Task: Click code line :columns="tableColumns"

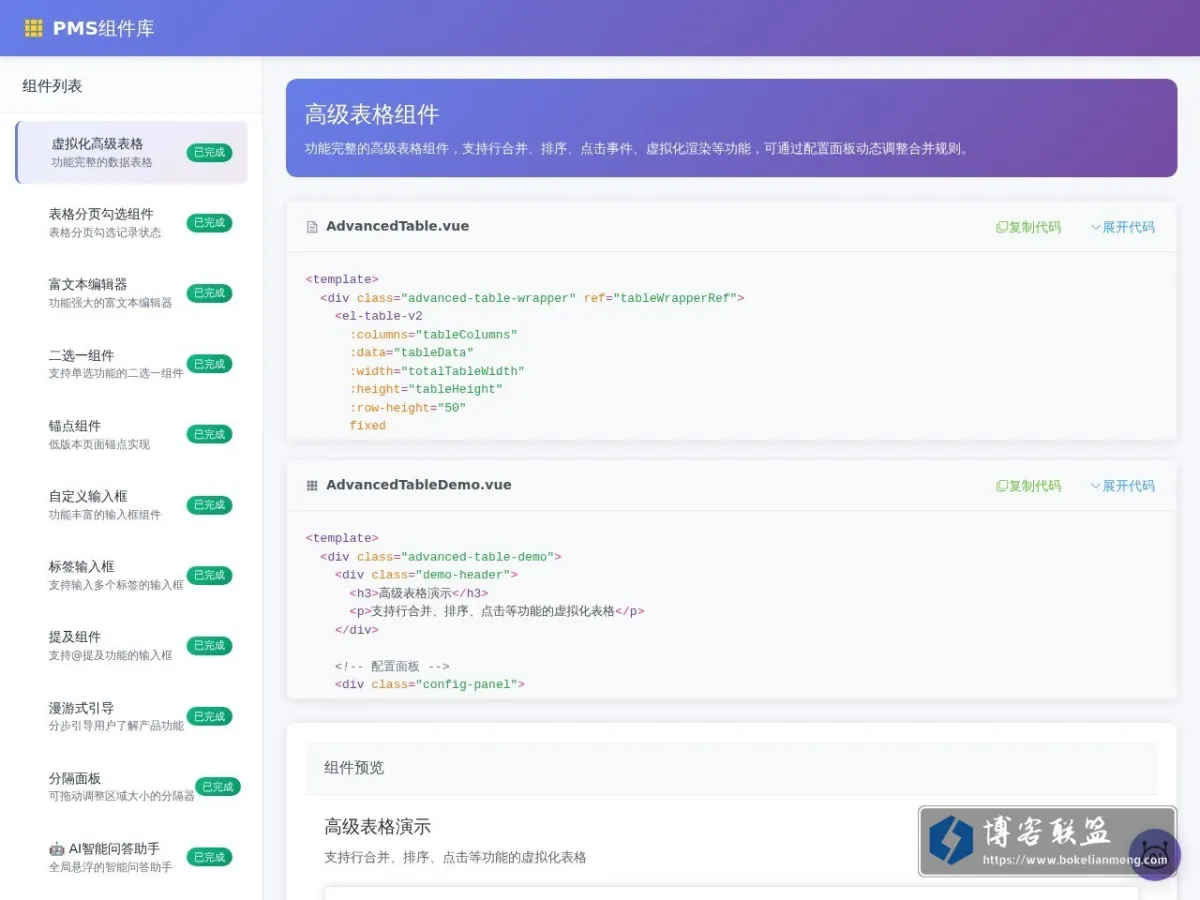Action: click(x=433, y=335)
